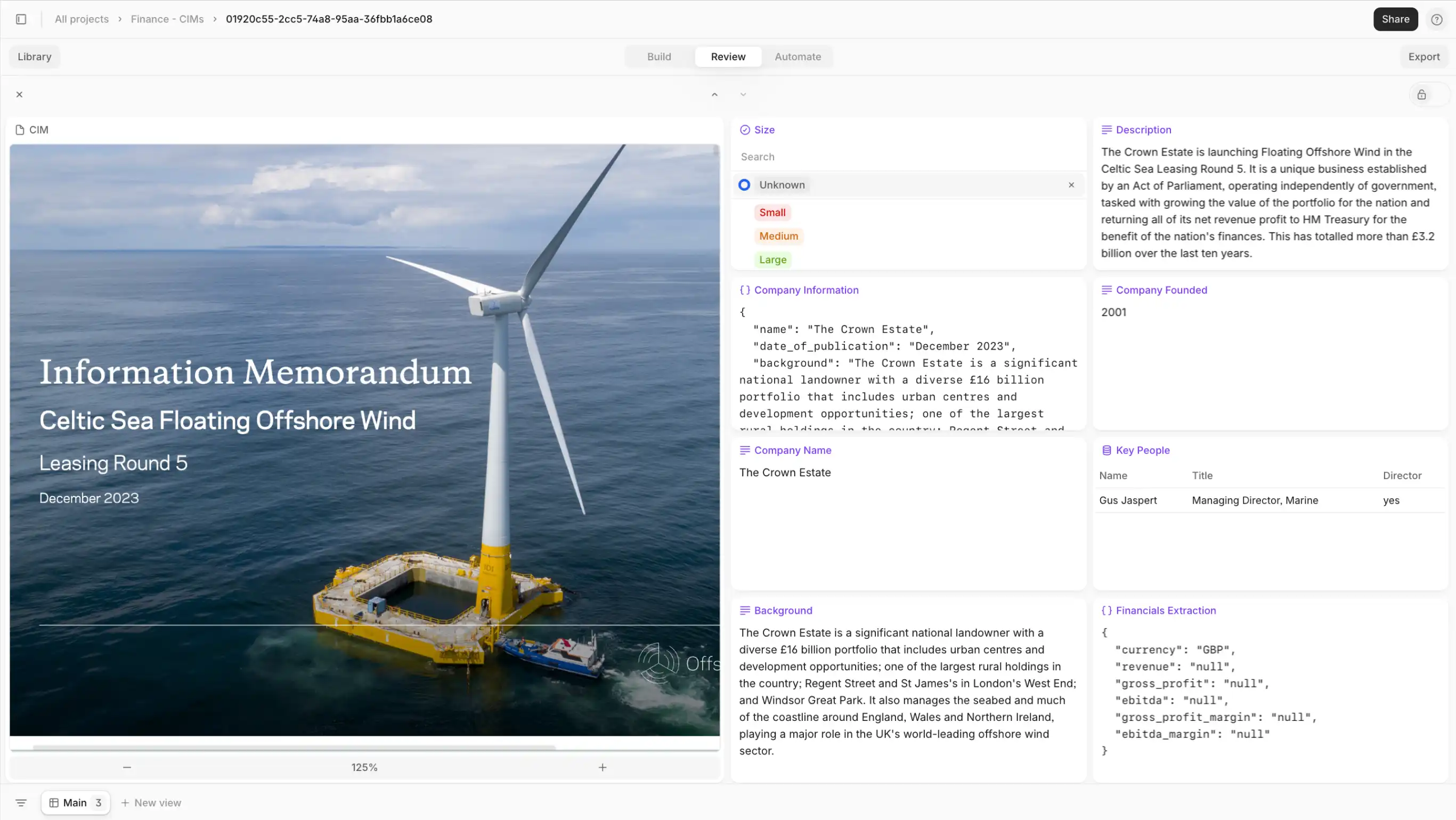Zoom in the document with plus
The image size is (1456, 820).
603,767
